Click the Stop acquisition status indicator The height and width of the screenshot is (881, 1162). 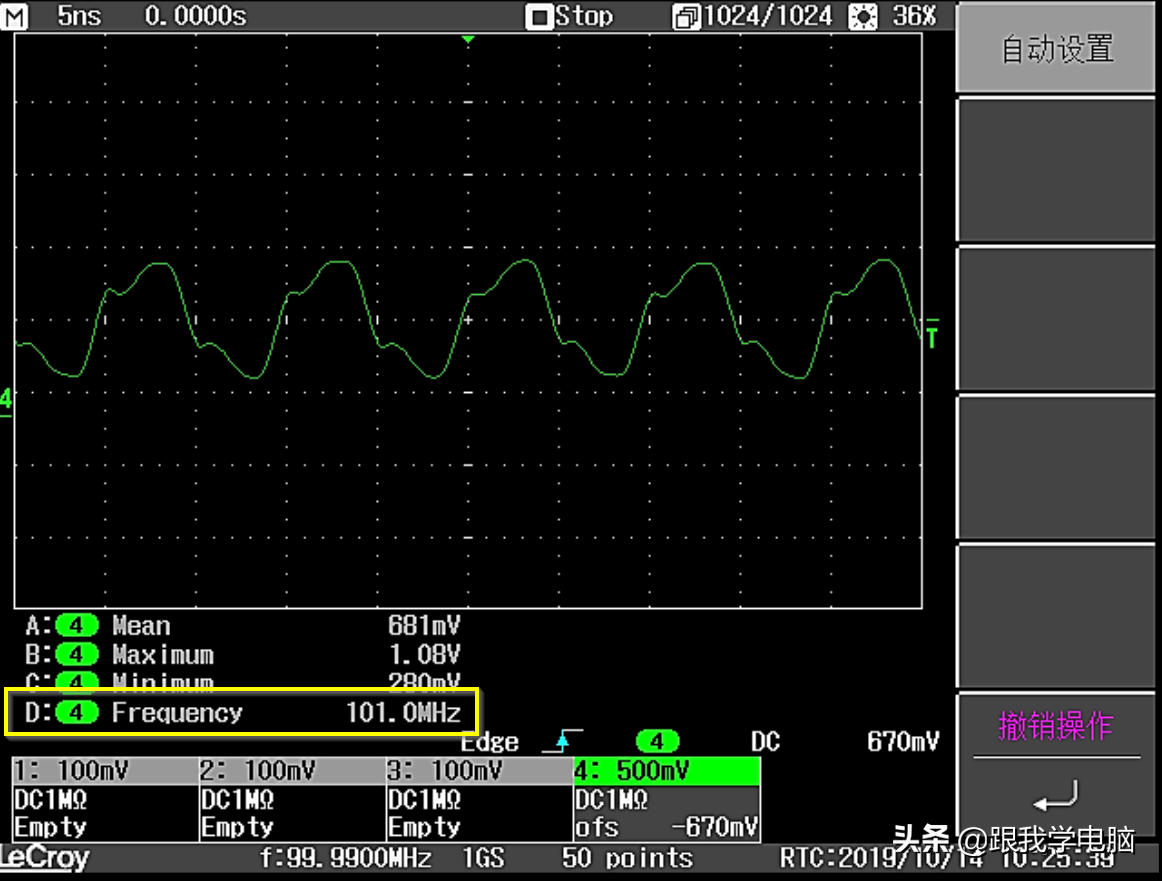tap(570, 16)
